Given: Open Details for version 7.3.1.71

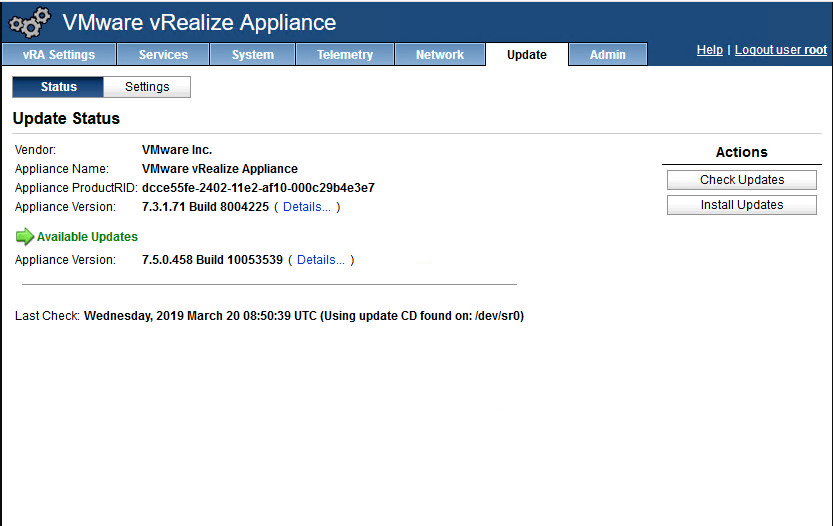Looking at the screenshot, I should [307, 207].
